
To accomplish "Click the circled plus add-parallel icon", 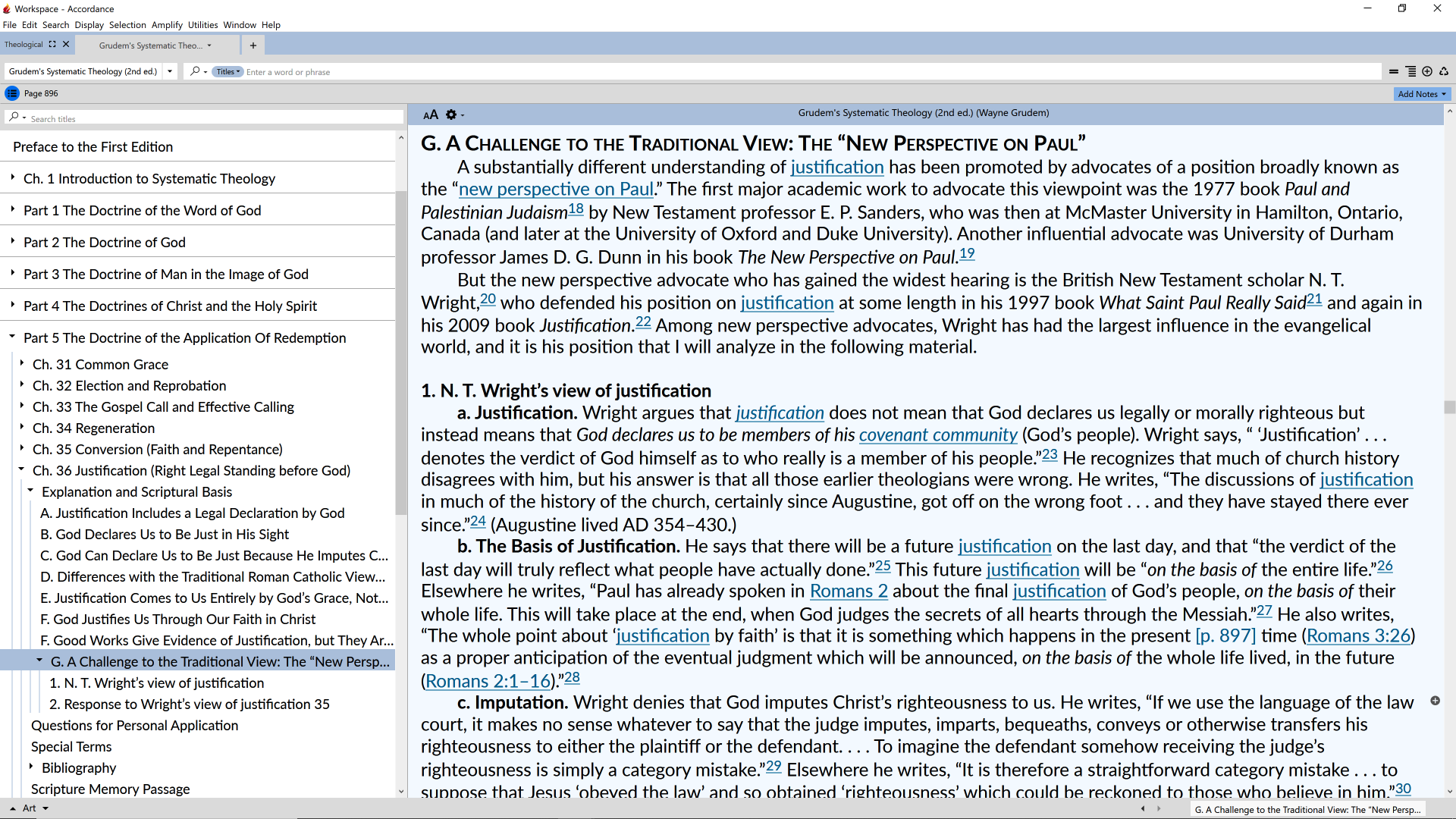I will (1427, 71).
